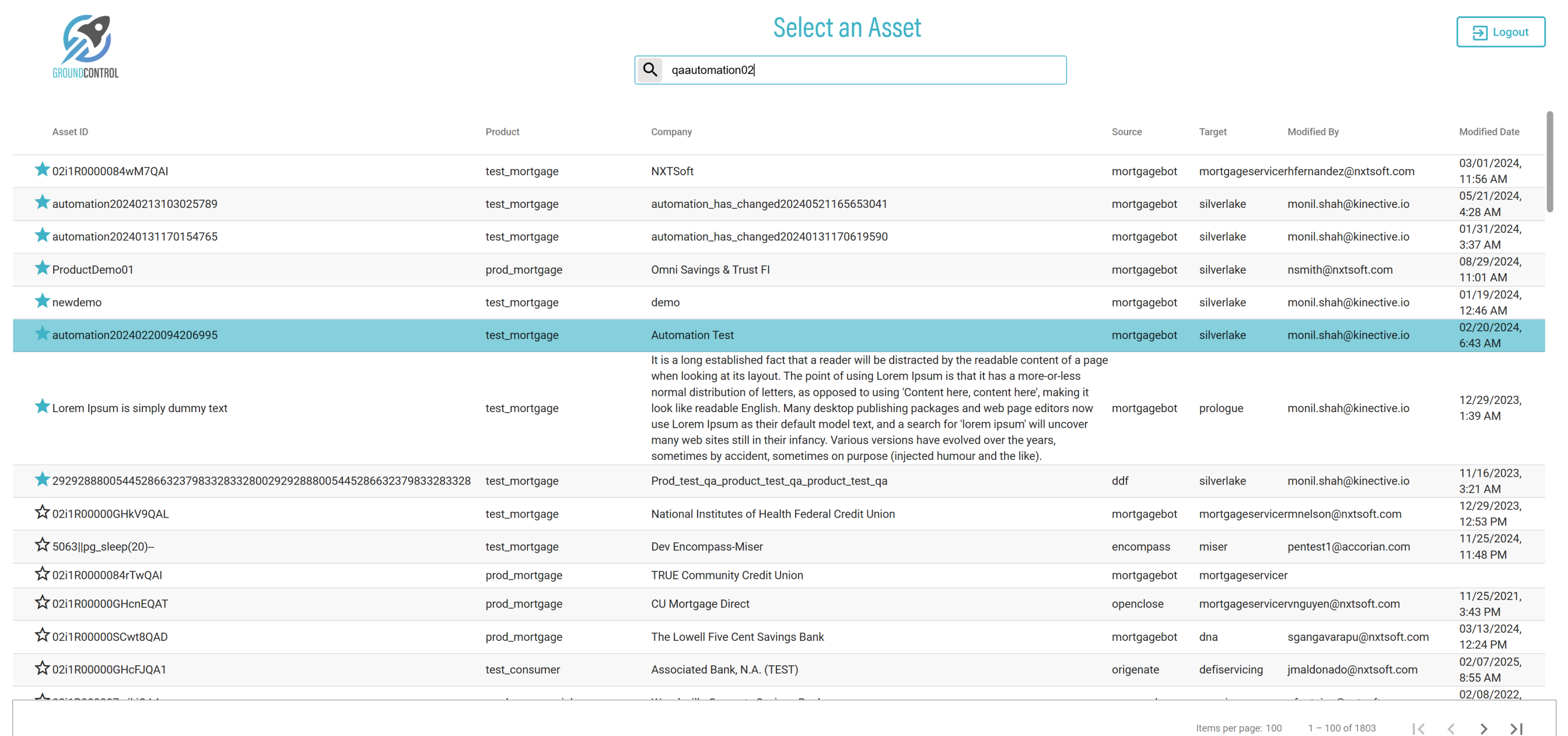This screenshot has width=1568, height=736.
Task: Star the 5063||pg_sleep(20)-- asset
Action: 42,545
